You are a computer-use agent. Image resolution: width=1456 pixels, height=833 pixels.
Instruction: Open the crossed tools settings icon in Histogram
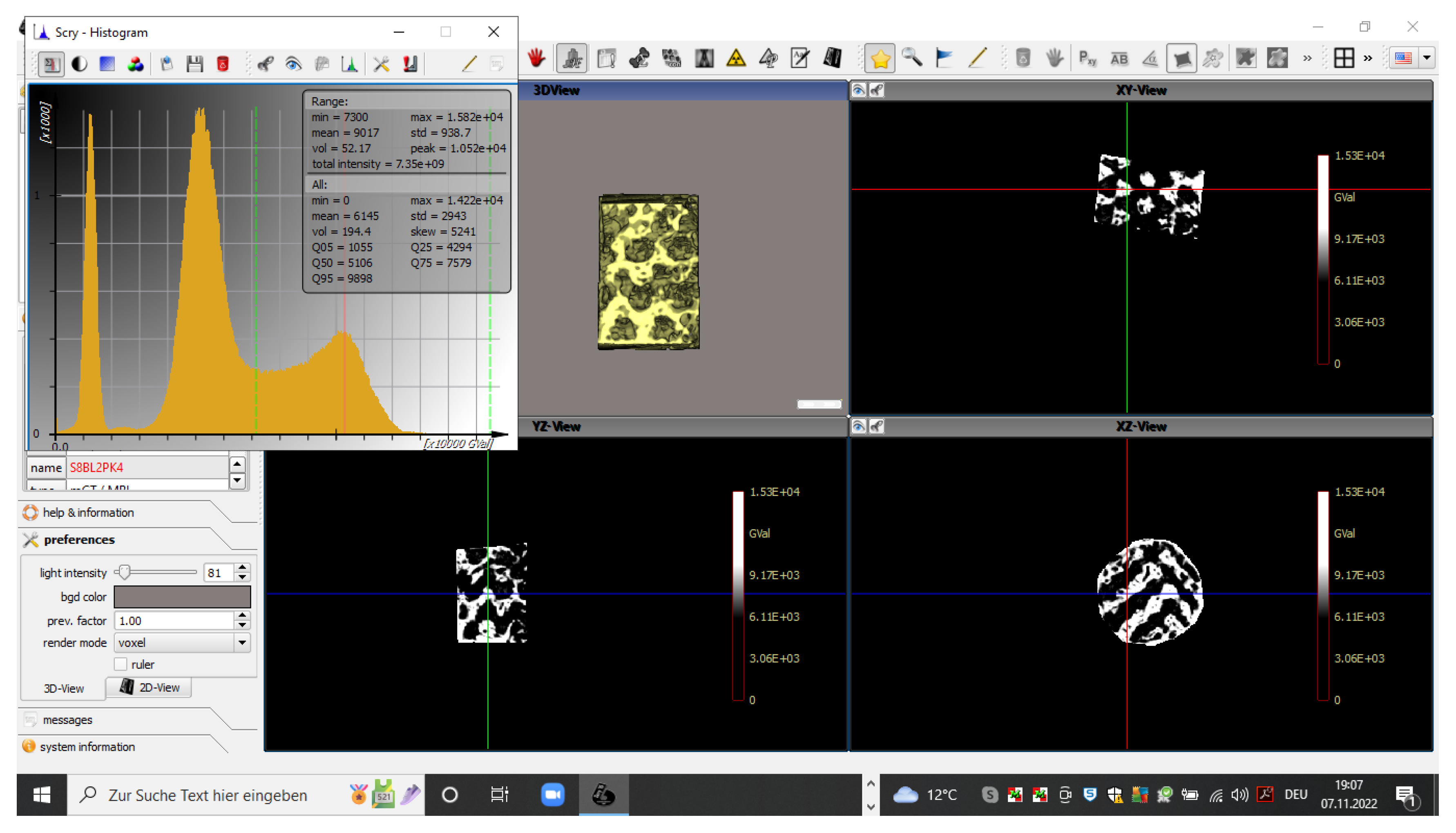coord(381,63)
